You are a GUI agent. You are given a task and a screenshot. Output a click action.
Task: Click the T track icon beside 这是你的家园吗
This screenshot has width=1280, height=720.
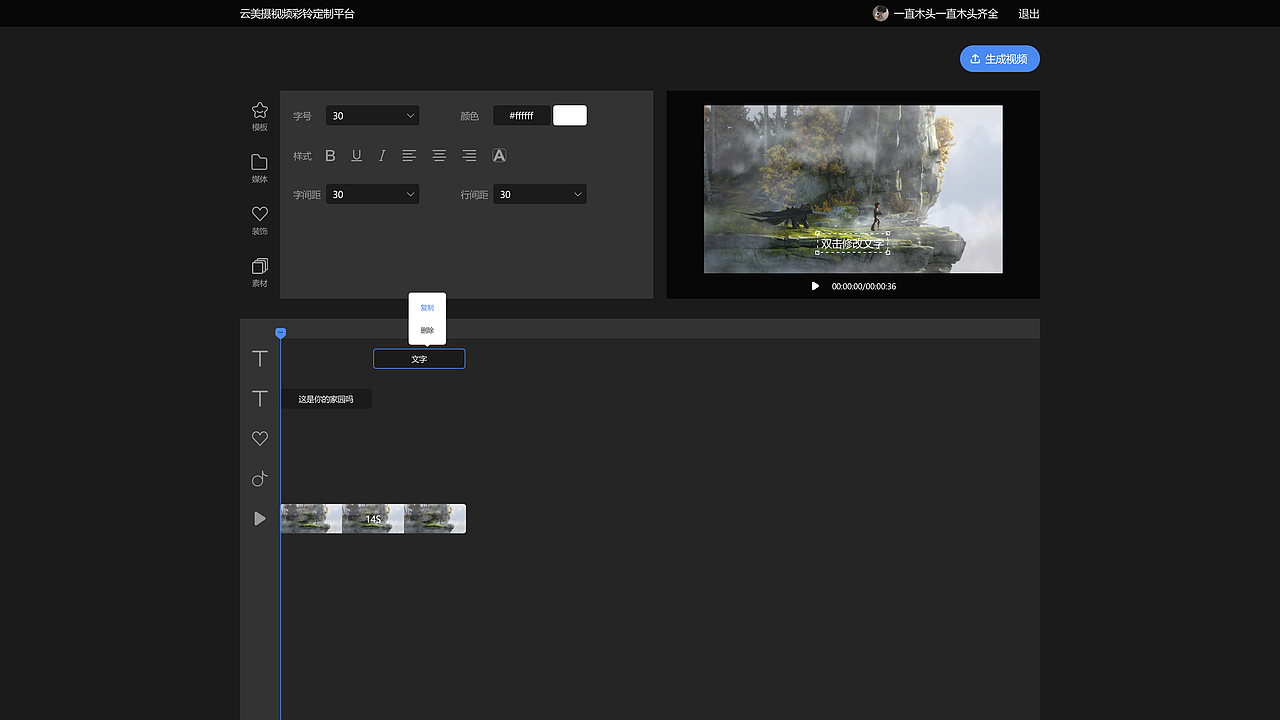coord(260,398)
